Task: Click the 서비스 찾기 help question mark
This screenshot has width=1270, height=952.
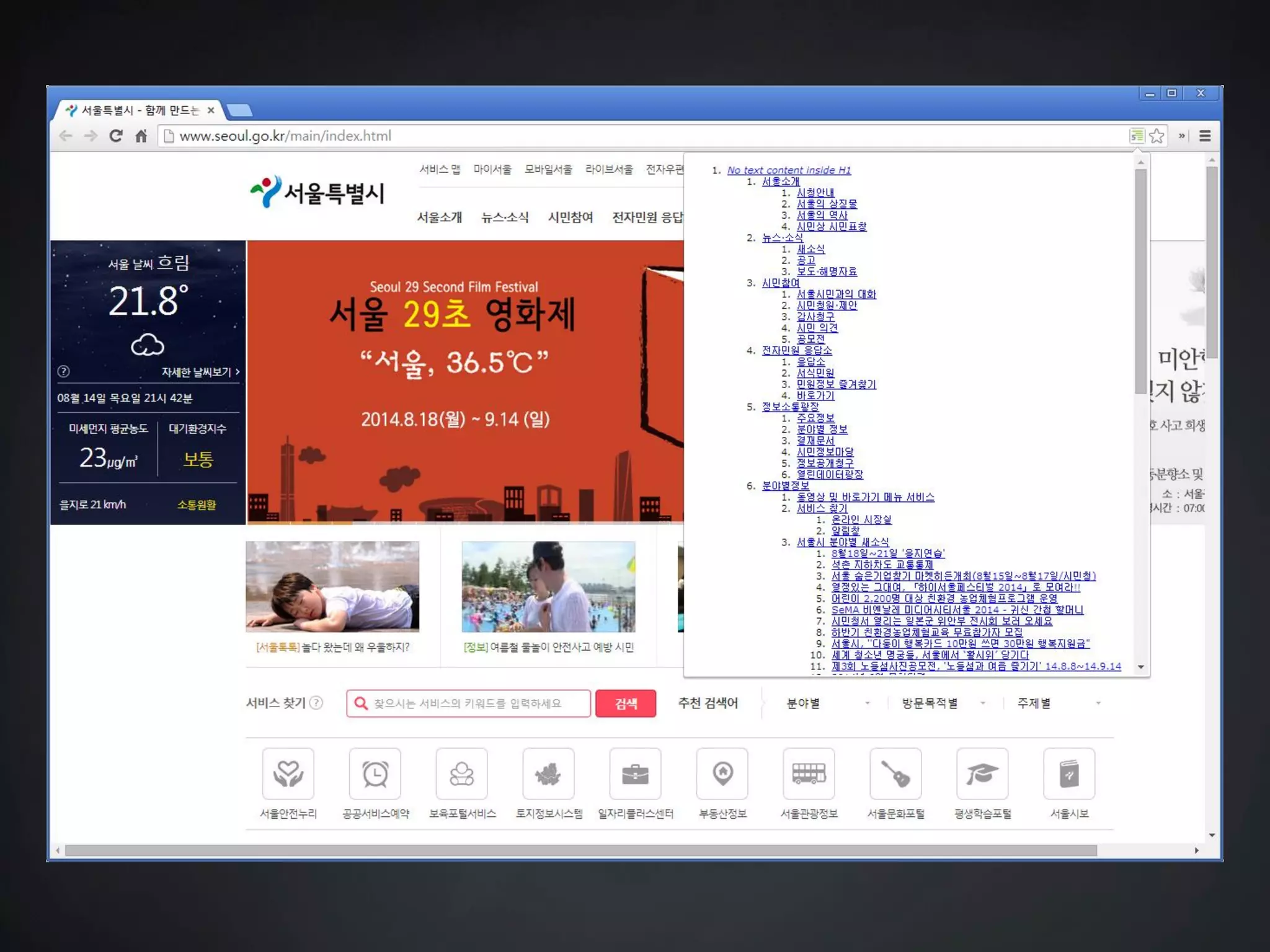Action: coord(316,703)
